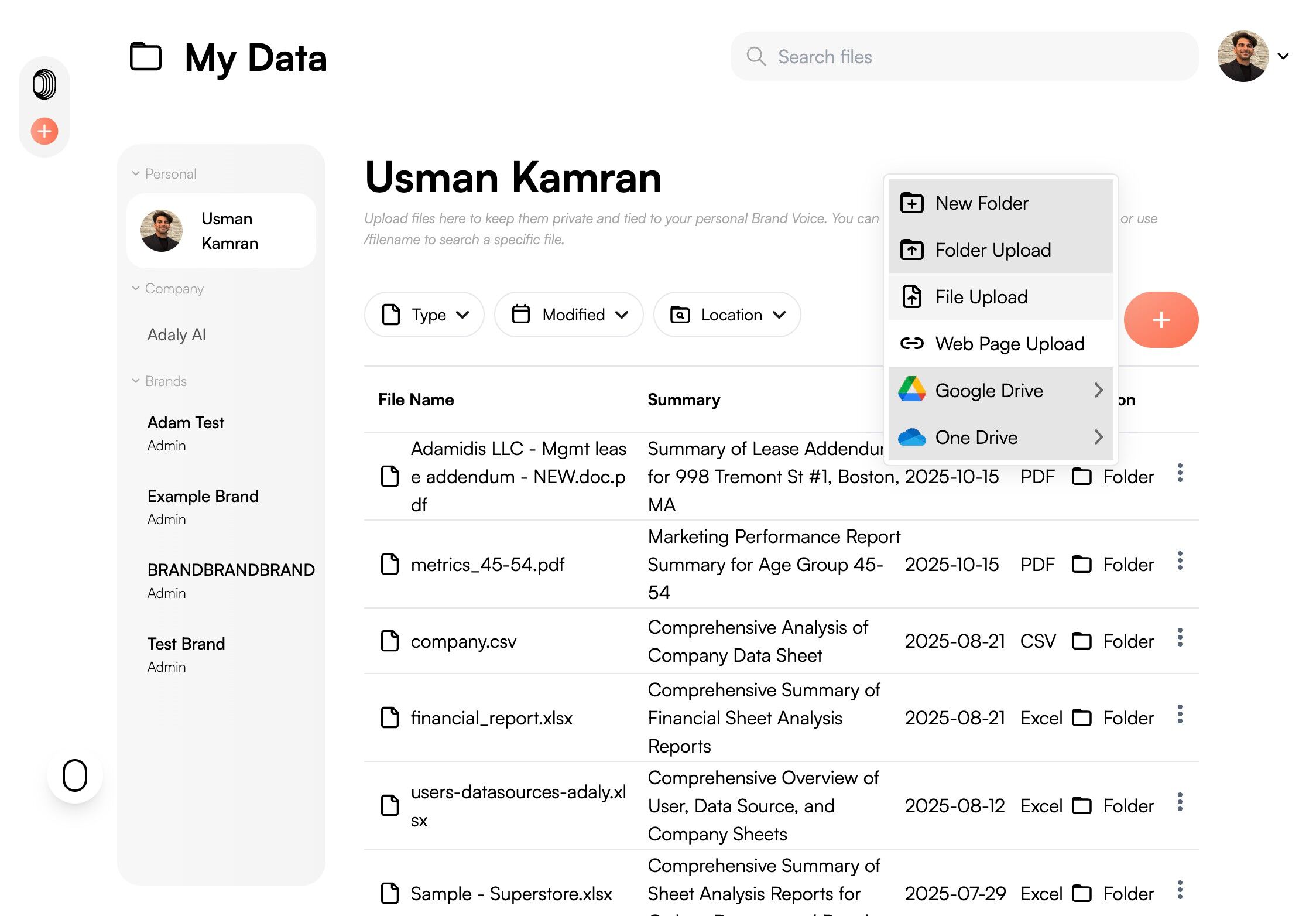Image resolution: width=1316 pixels, height=916 pixels.
Task: Open the Location filter dropdown
Action: 727,315
